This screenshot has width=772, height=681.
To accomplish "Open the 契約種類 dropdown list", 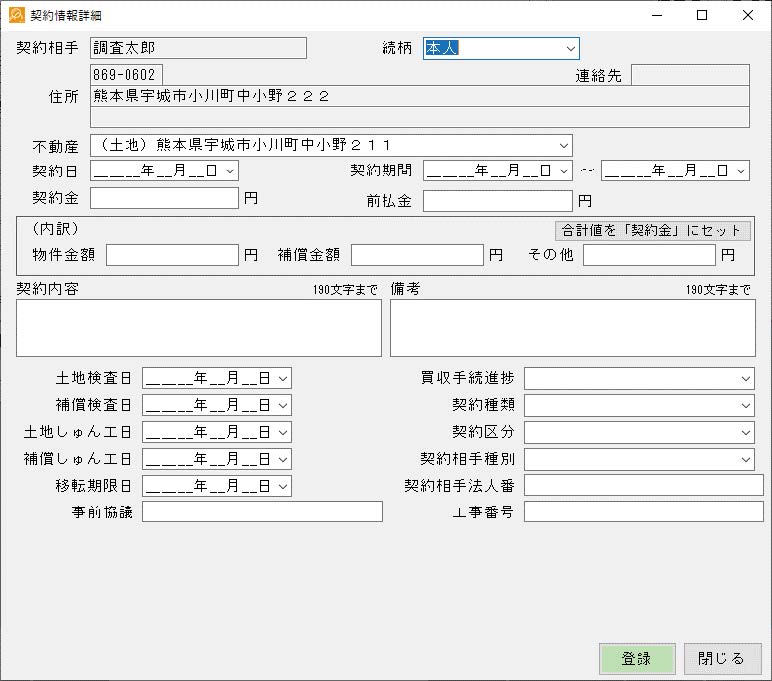I will [746, 405].
